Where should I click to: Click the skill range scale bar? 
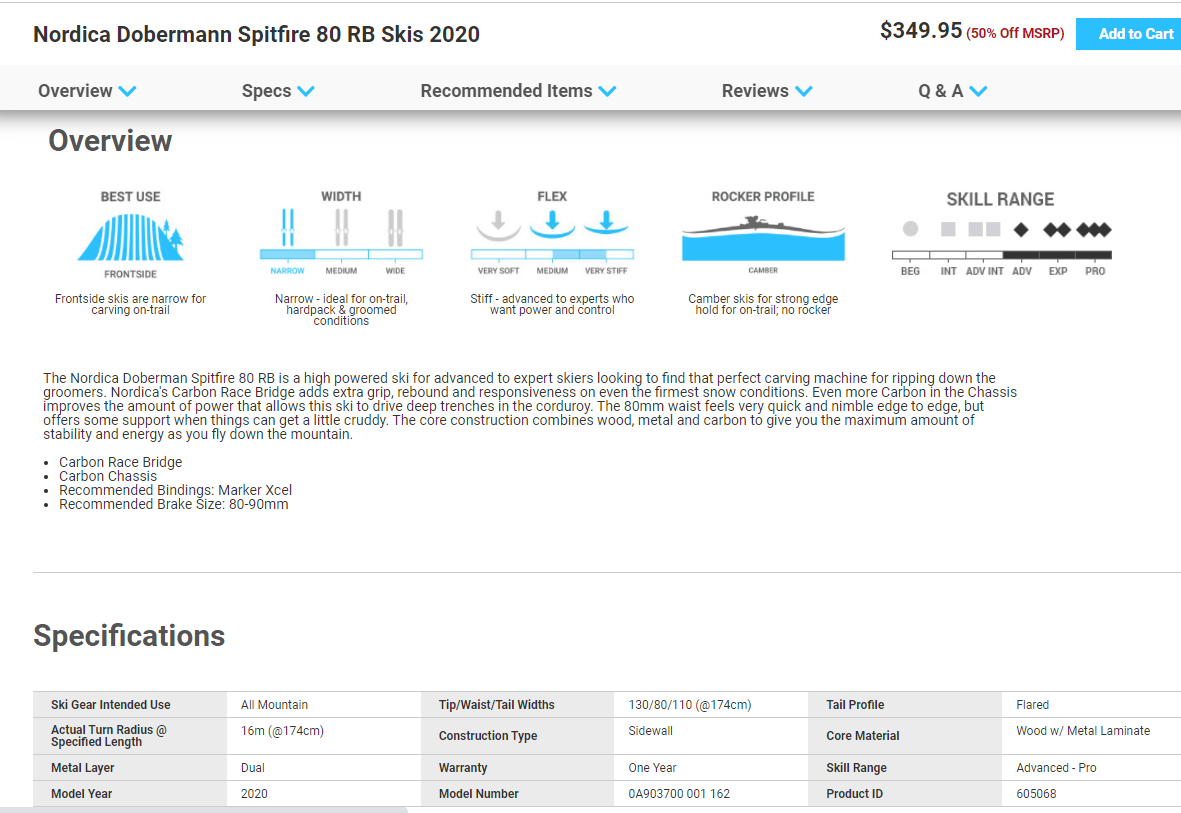1002,255
